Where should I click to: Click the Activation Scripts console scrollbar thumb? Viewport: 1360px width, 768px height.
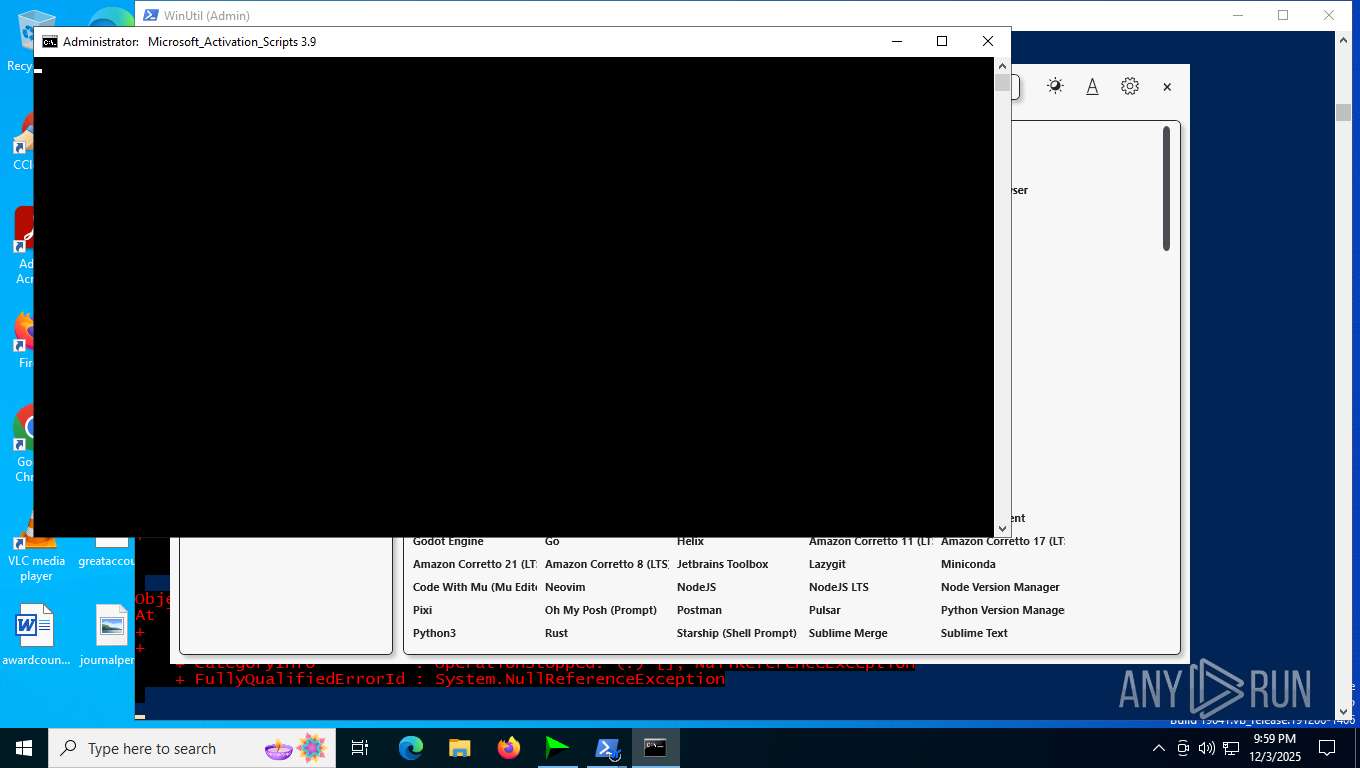[1002, 82]
